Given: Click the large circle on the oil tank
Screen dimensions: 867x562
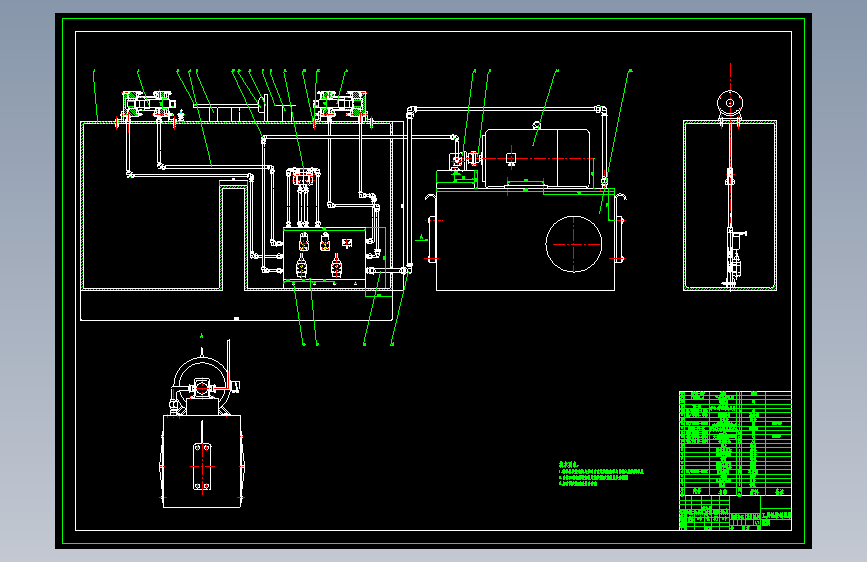Looking at the screenshot, I should 573,244.
